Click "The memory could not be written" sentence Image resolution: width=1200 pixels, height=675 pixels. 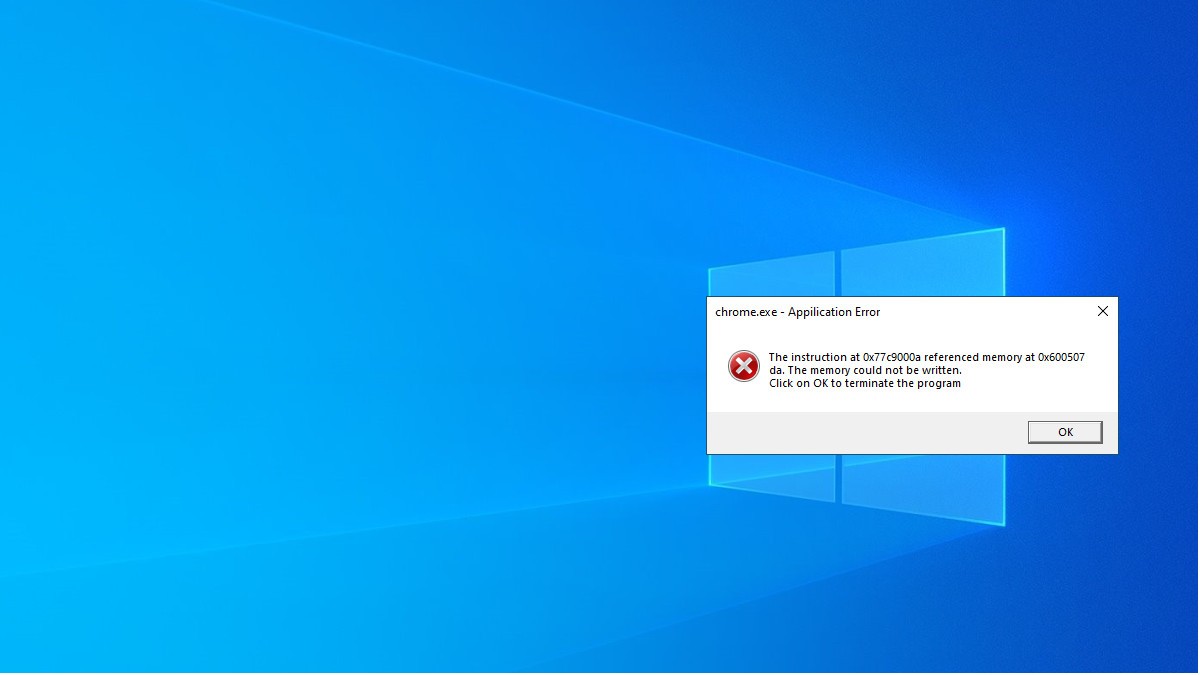(x=875, y=370)
